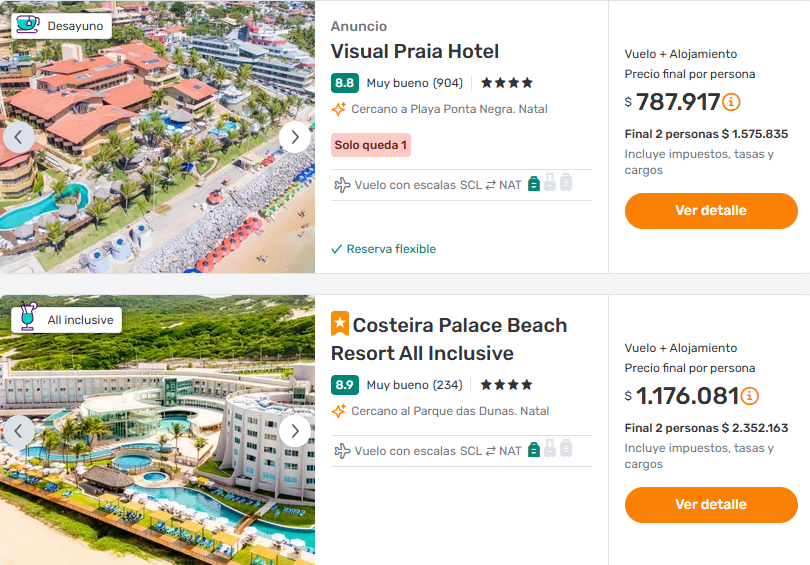Click the airplane icon in Visual Praia flight row
The height and width of the screenshot is (565, 810).
pos(342,185)
